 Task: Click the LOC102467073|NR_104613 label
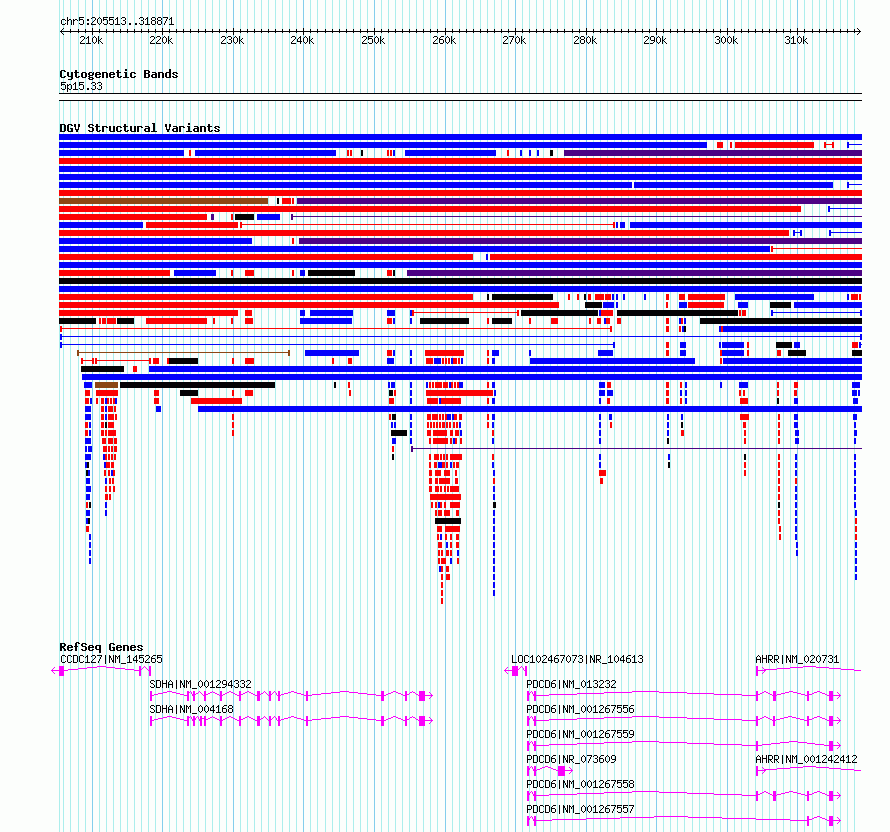point(577,659)
